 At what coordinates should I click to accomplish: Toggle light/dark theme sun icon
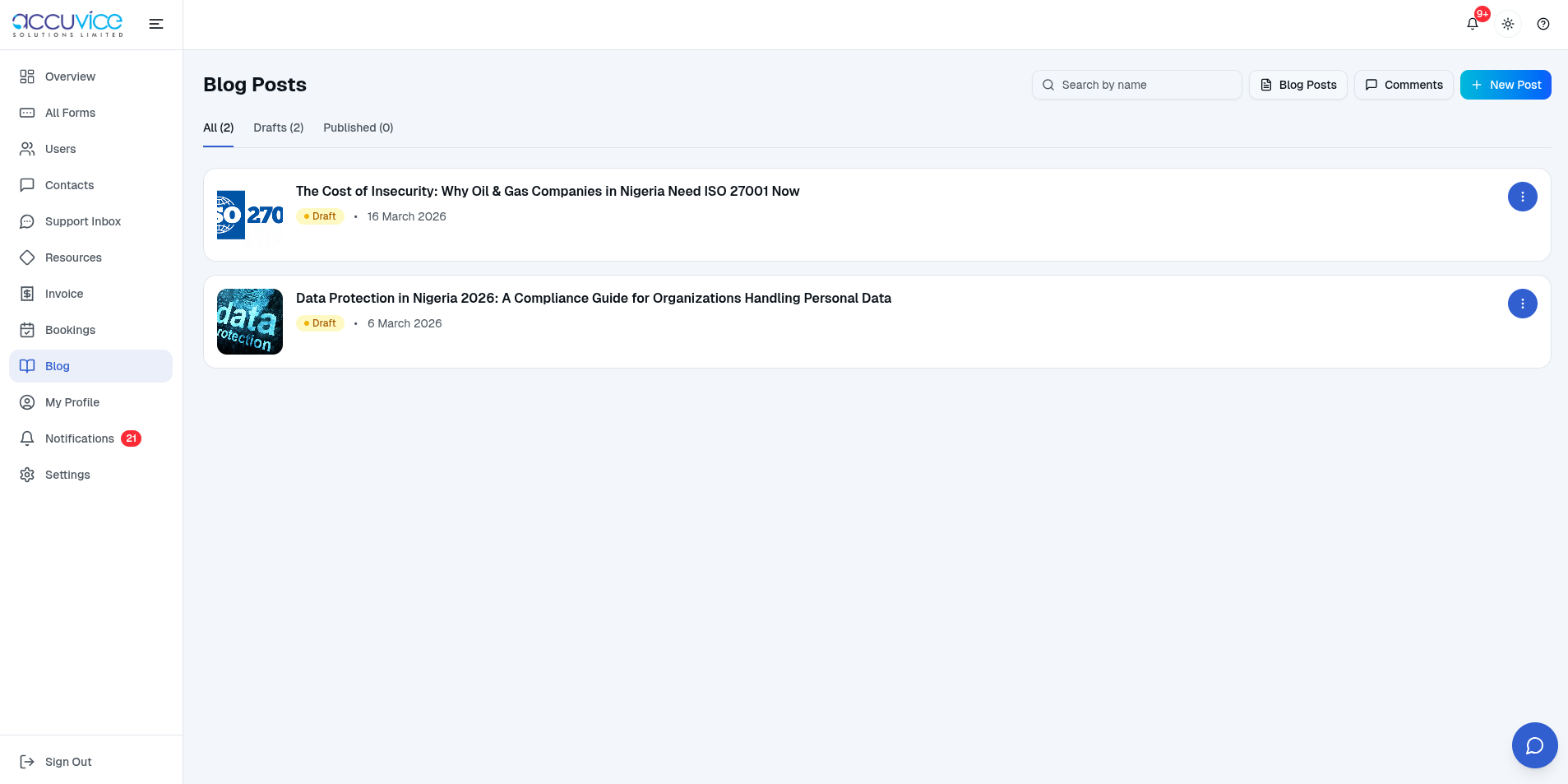pyautogui.click(x=1508, y=24)
